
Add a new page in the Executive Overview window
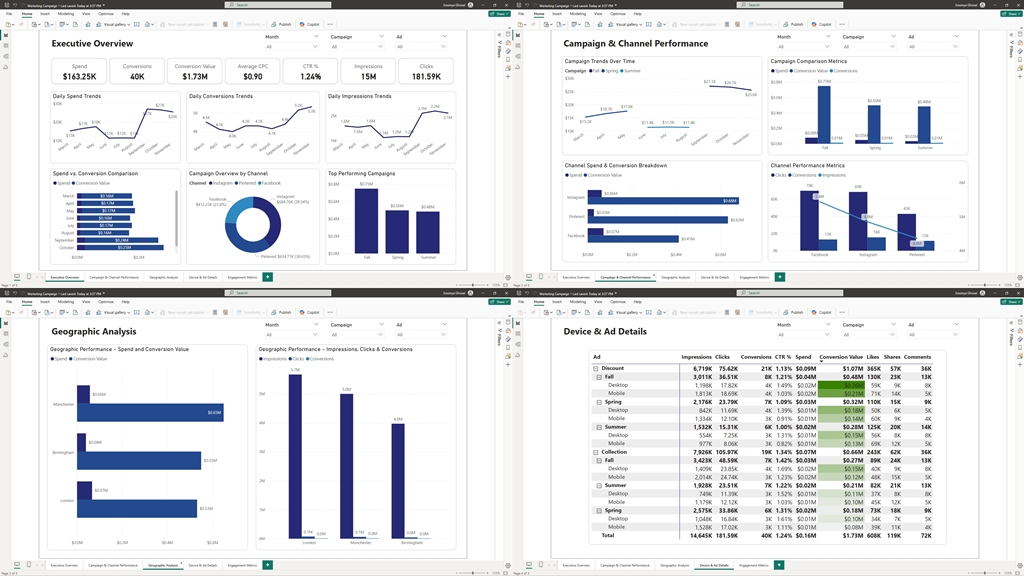[268, 277]
